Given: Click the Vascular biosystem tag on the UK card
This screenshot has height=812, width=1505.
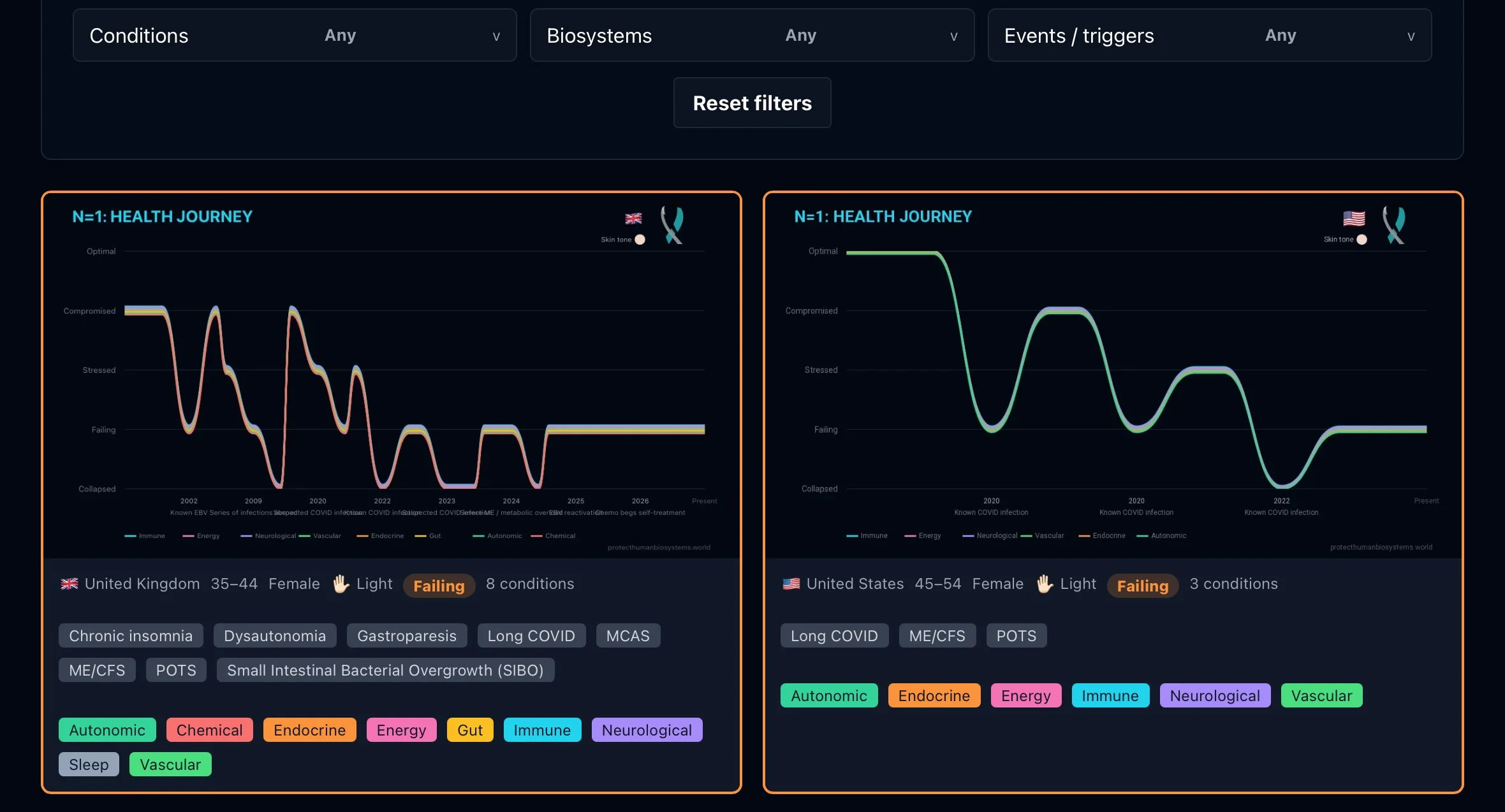Looking at the screenshot, I should 170,764.
